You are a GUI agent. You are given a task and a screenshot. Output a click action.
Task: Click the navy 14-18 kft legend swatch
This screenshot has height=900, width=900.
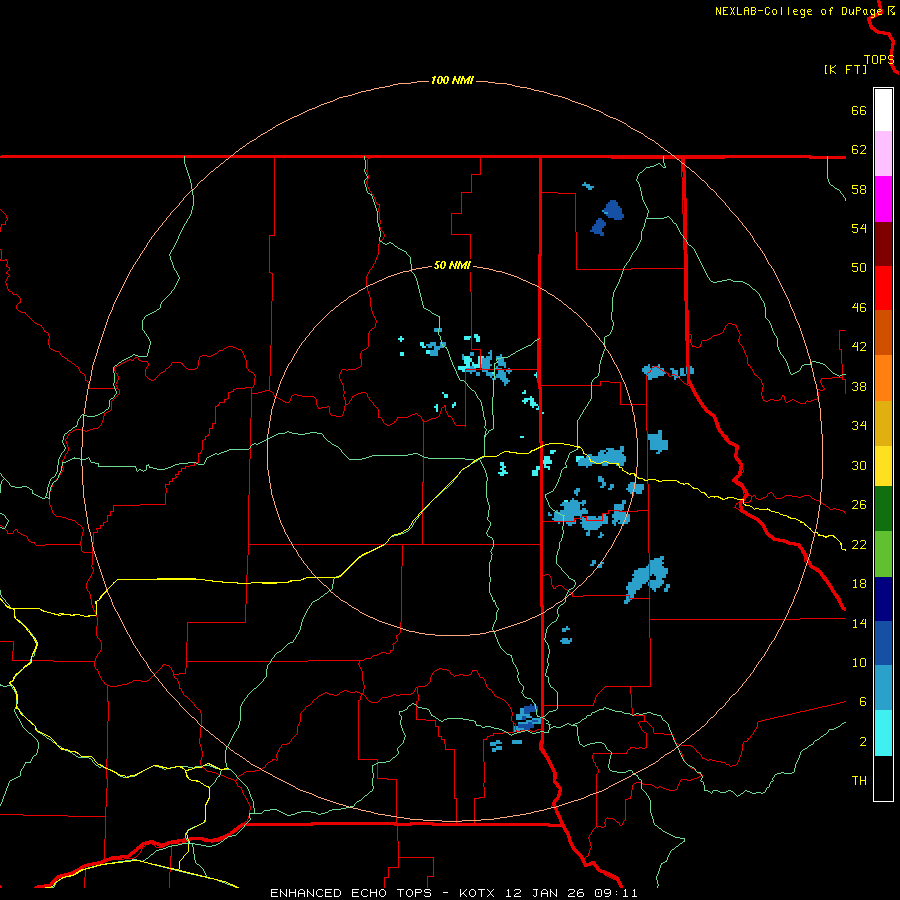(883, 599)
